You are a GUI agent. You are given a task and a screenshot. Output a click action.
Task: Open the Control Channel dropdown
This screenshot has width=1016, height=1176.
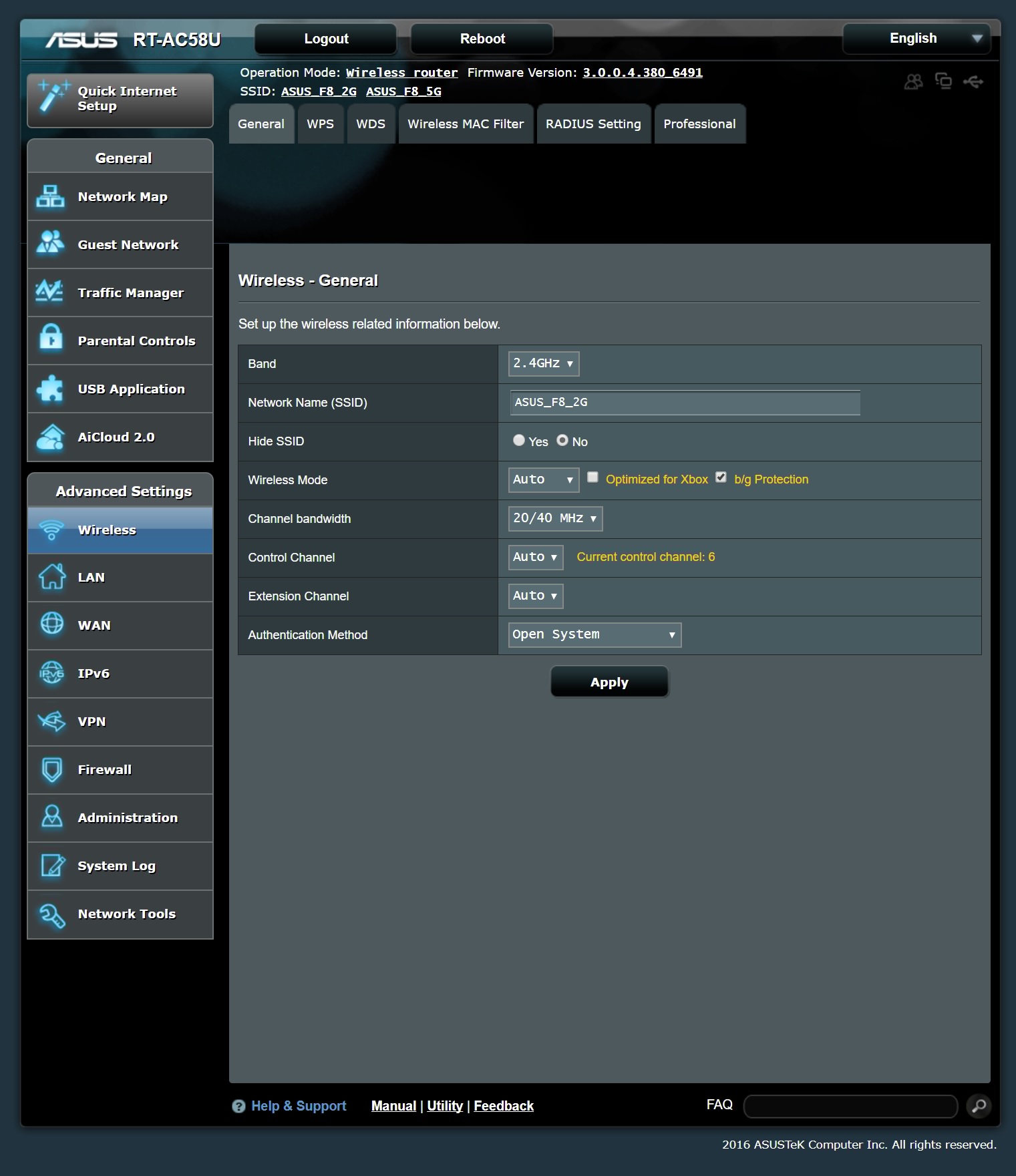[536, 557]
